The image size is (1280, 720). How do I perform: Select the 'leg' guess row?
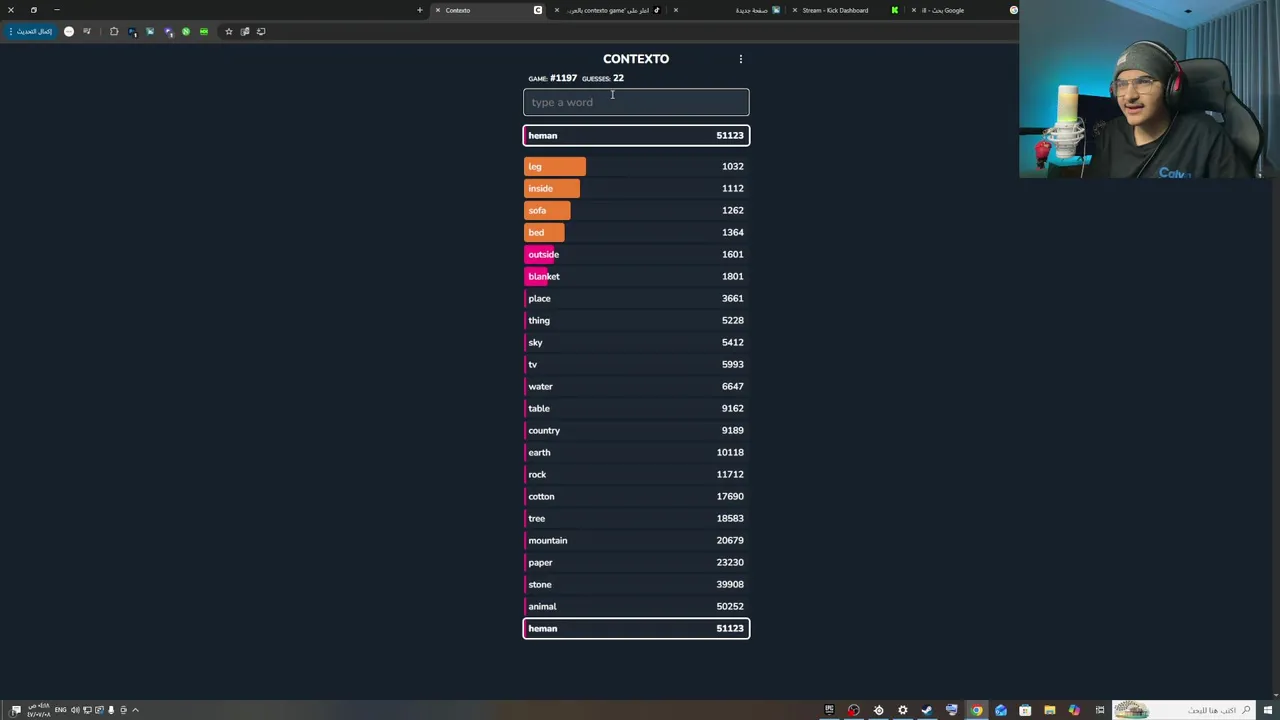(636, 166)
